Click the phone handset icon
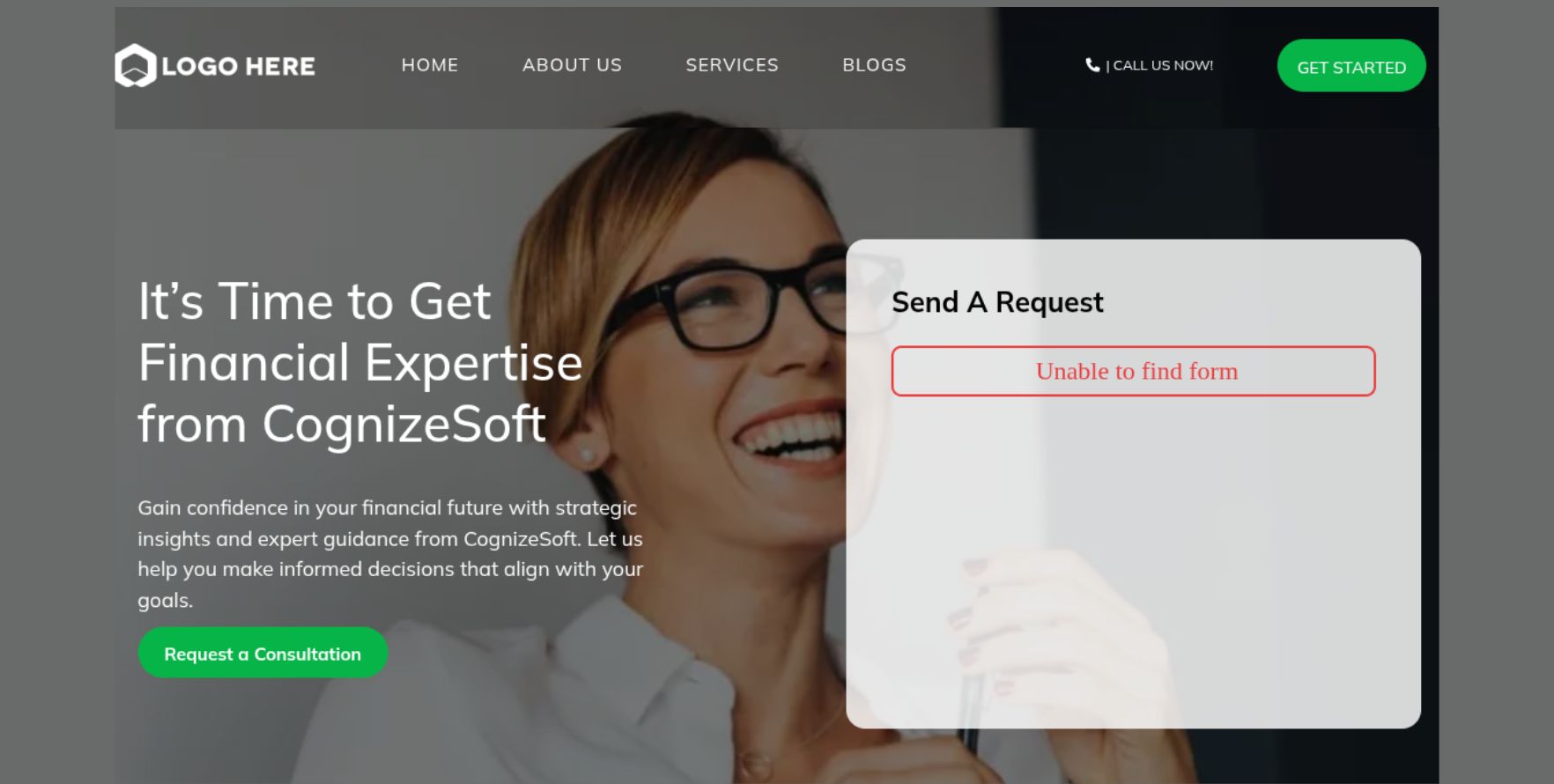Viewport: 1554px width, 784px height. tap(1092, 64)
